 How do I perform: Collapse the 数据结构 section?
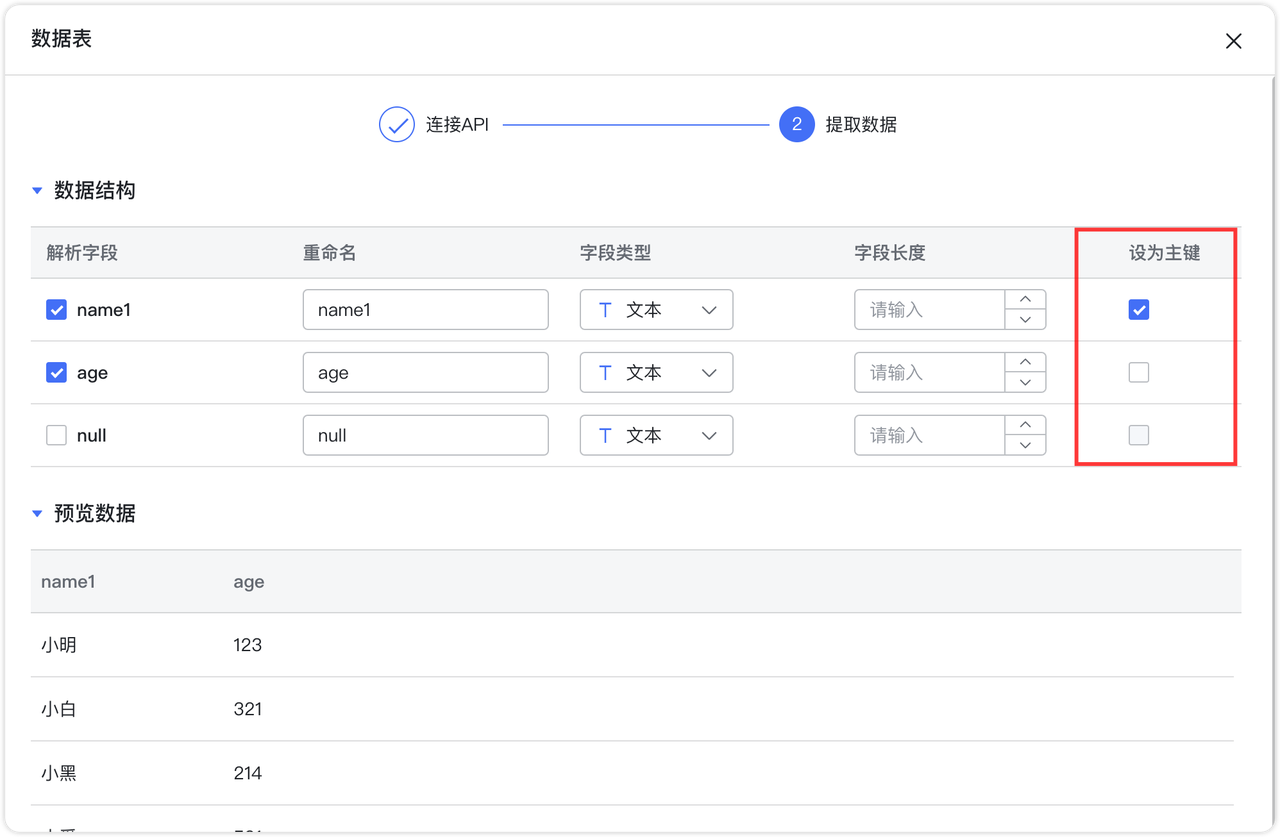[x=37, y=191]
